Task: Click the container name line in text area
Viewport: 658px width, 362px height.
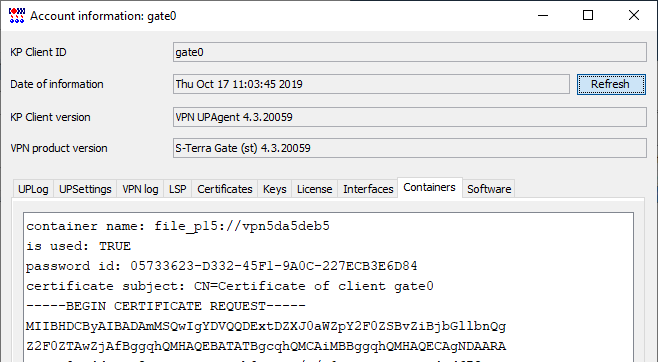Action: pyautogui.click(x=178, y=226)
